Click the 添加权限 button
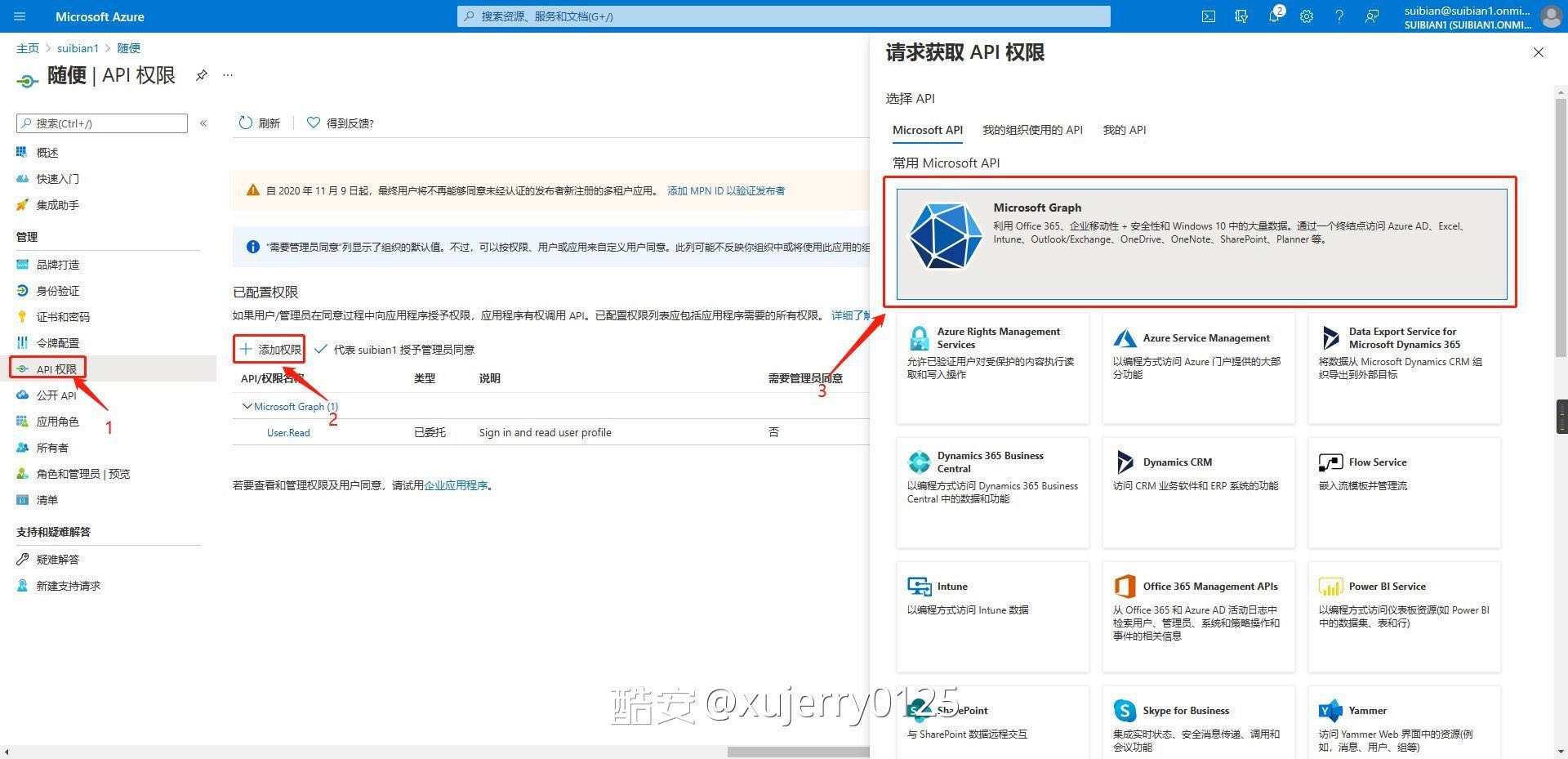This screenshot has height=759, width=1568. pos(270,350)
